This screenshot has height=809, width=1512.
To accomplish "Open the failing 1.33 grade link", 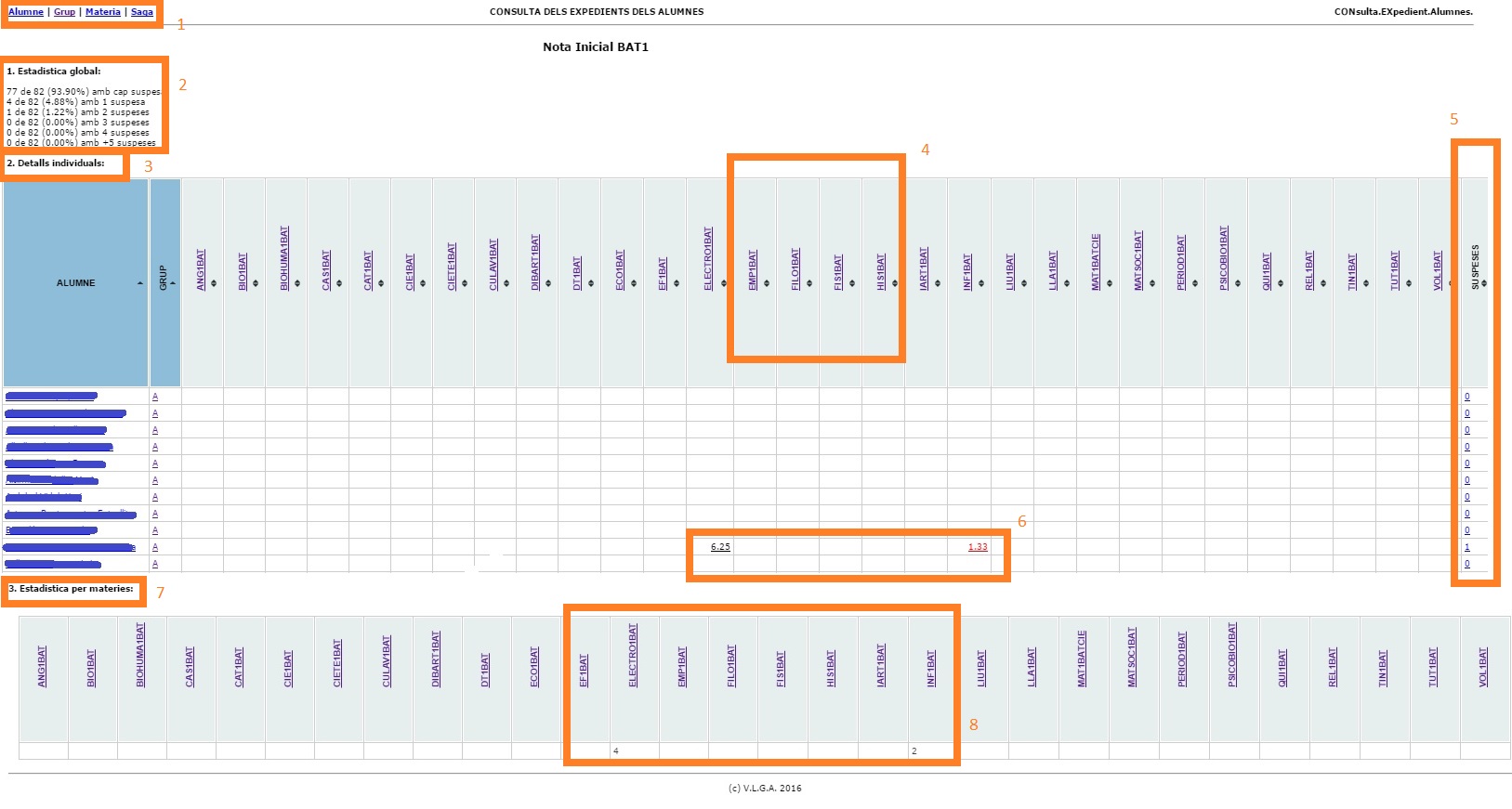I will (978, 547).
